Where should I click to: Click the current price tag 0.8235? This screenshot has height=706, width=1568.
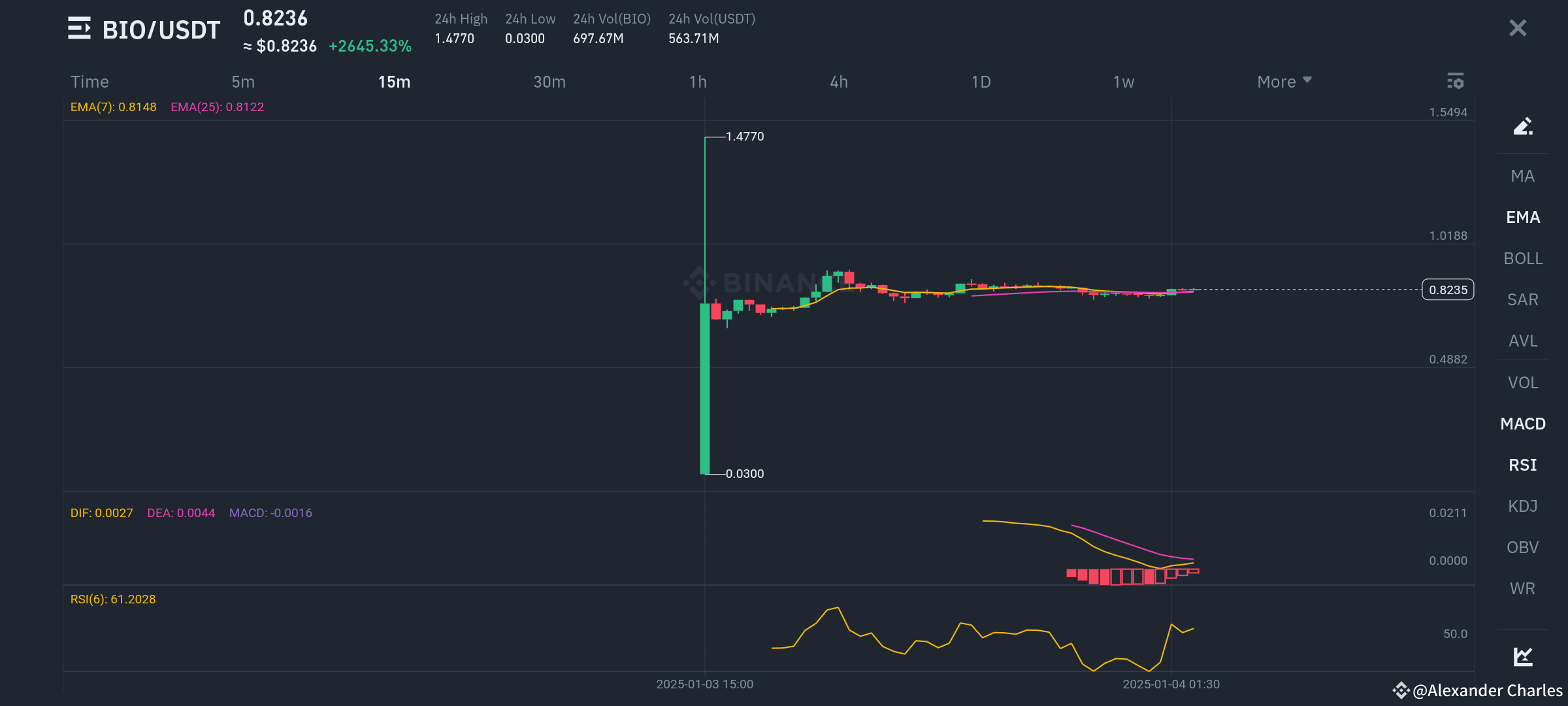point(1448,290)
